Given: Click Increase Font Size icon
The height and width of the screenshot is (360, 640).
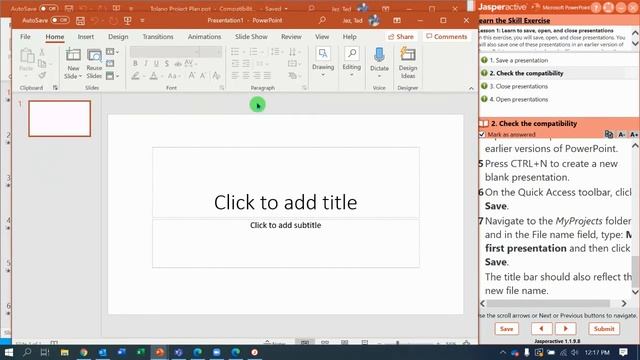Looking at the screenshot, I should (x=191, y=76).
